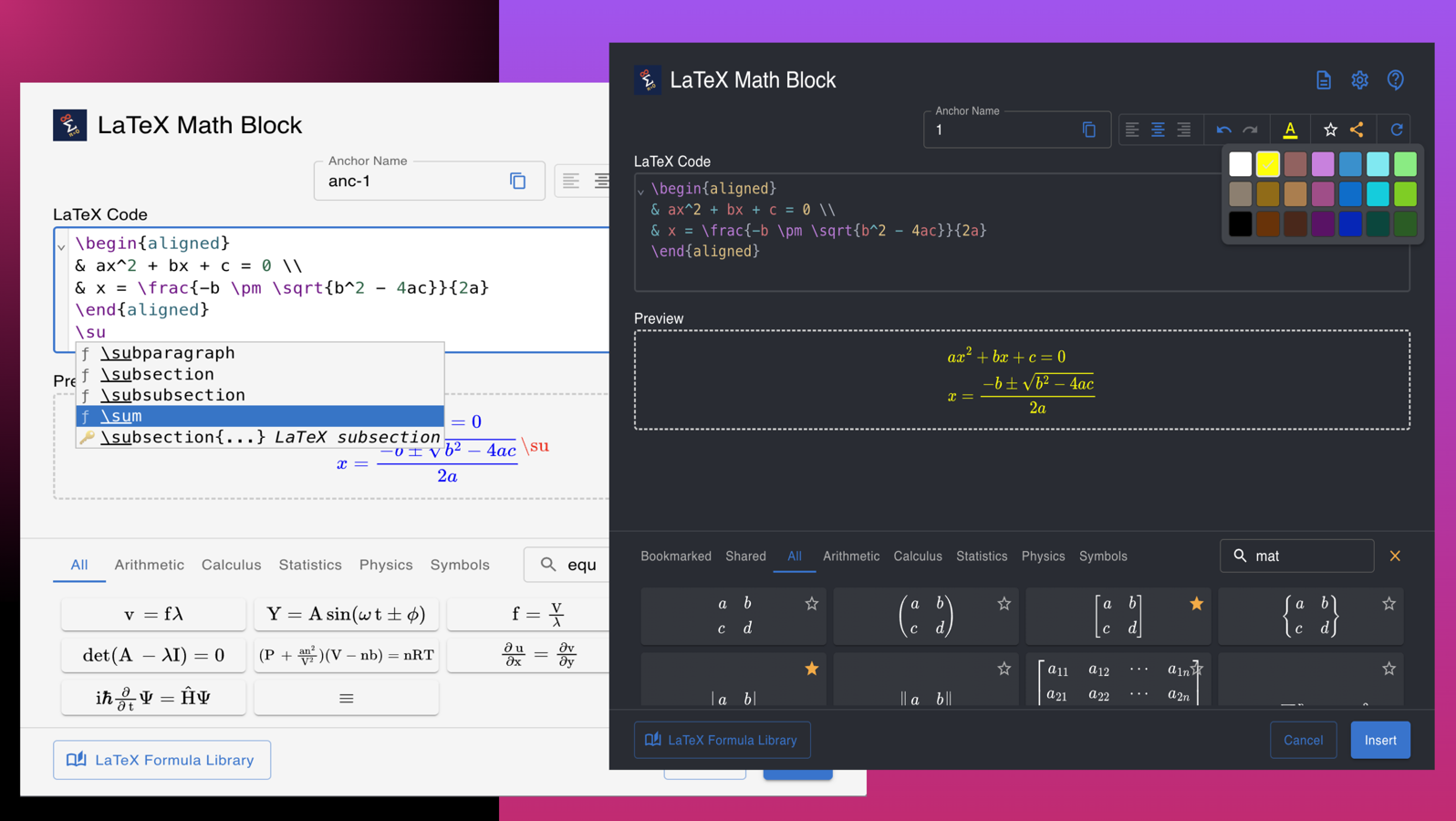Choose \subsection{...} LaTeX subsection snippet
Screen dimensions: 1456x821
(x=260, y=437)
